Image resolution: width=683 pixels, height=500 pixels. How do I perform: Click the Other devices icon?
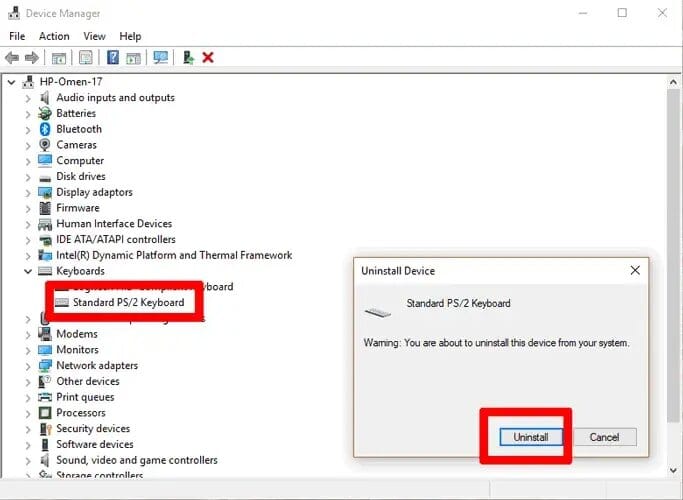pyautogui.click(x=45, y=382)
